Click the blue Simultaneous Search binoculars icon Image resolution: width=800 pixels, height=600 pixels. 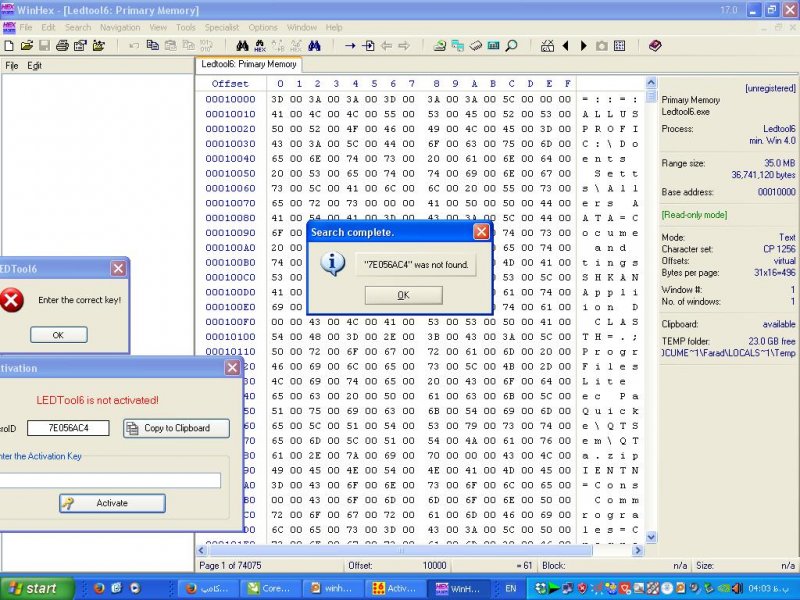click(x=314, y=46)
